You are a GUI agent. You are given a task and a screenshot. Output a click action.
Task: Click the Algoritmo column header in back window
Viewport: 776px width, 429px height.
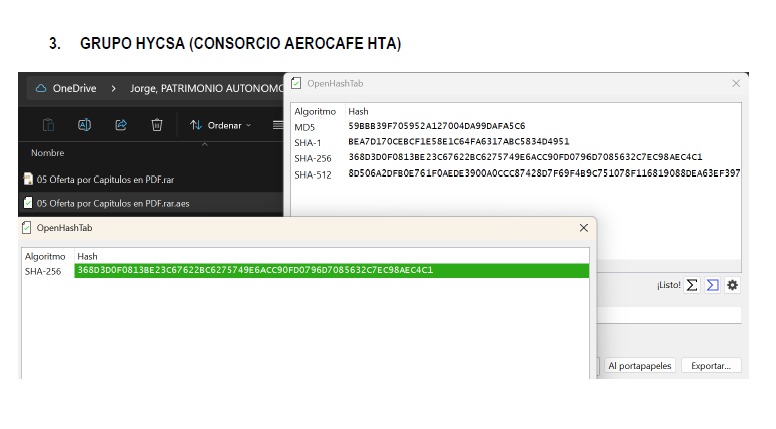(x=315, y=111)
